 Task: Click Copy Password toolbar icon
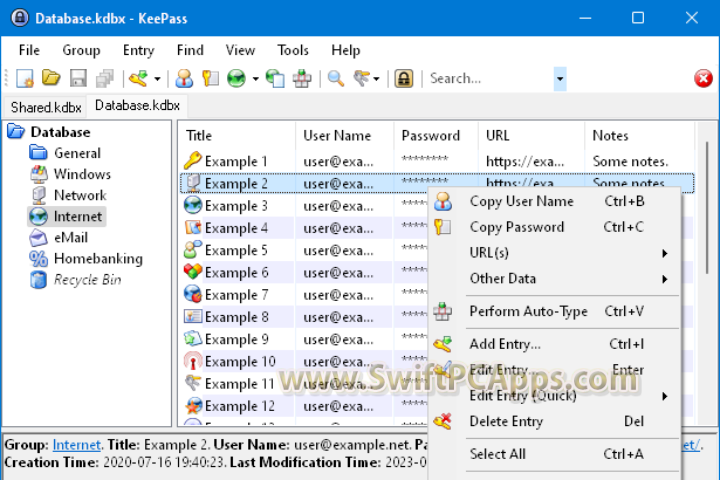210,79
